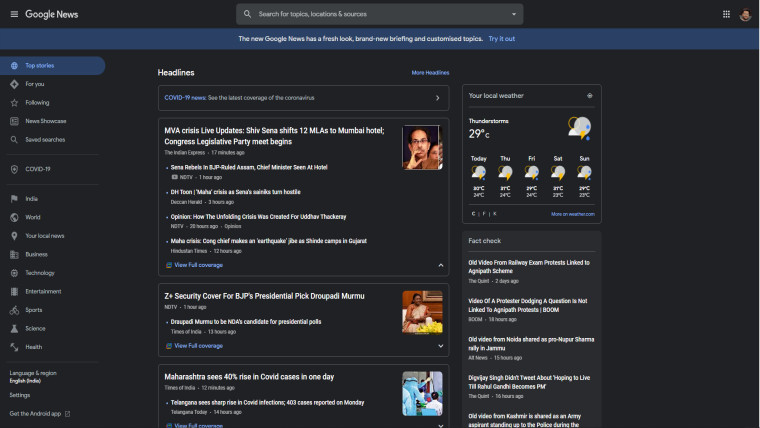This screenshot has width=760, height=428.
Task: Open Maharashtra sees 40% rise headline
Action: [249, 377]
